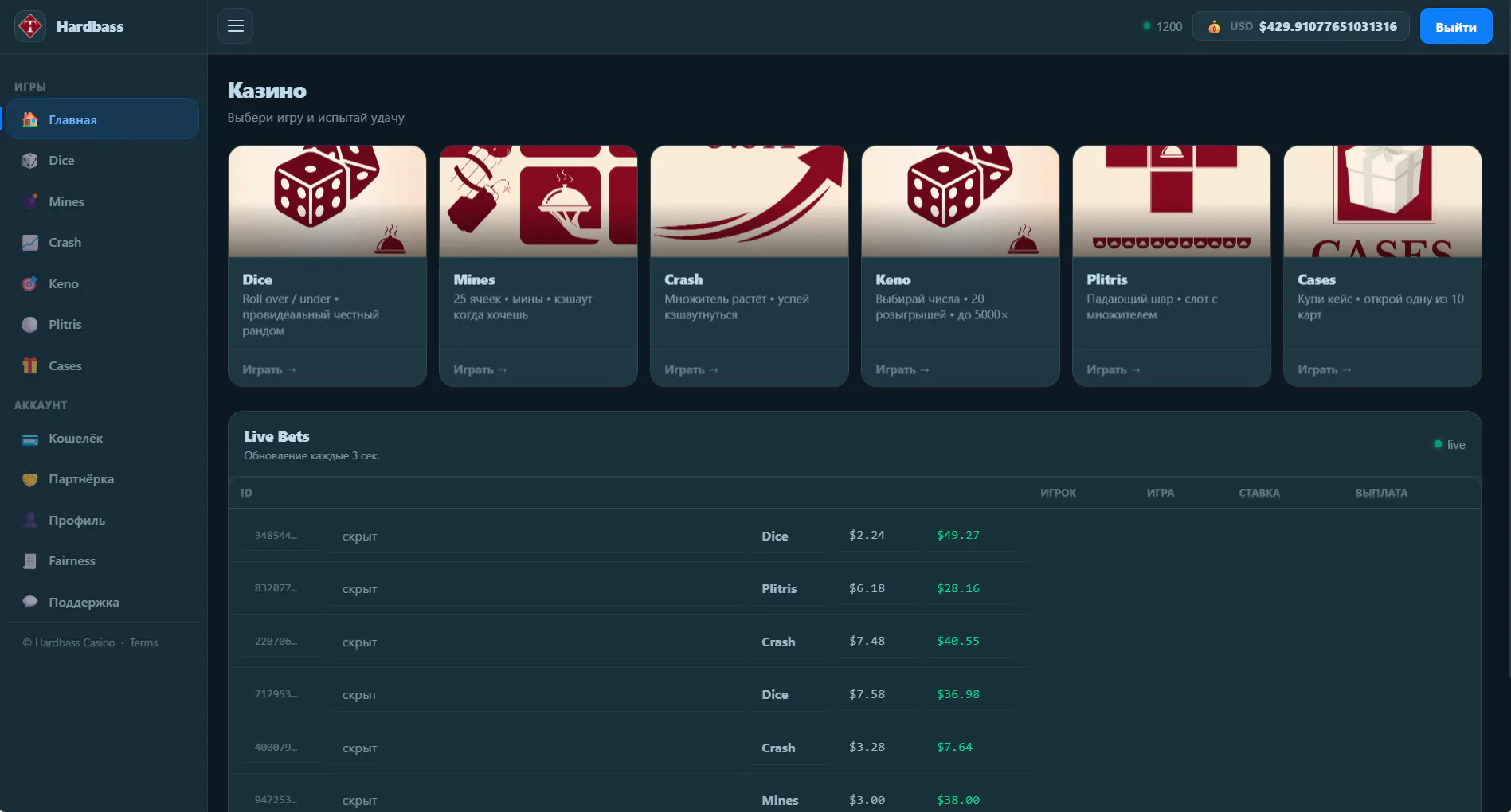
Task: Click Играть on the Cases card
Action: pos(1325,369)
